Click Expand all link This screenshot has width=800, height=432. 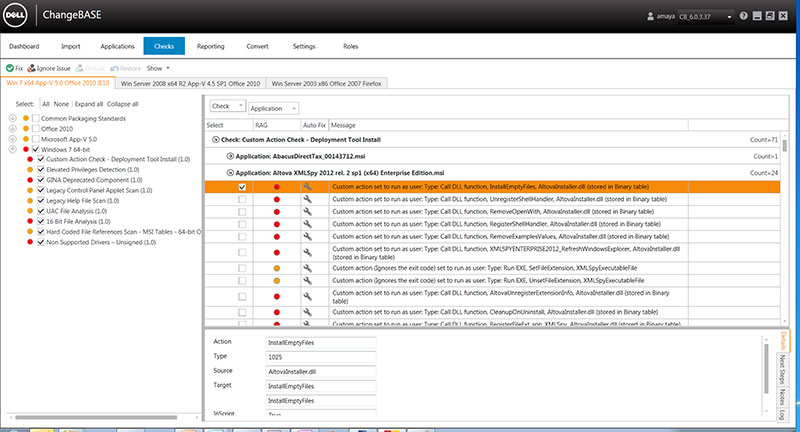(89, 104)
